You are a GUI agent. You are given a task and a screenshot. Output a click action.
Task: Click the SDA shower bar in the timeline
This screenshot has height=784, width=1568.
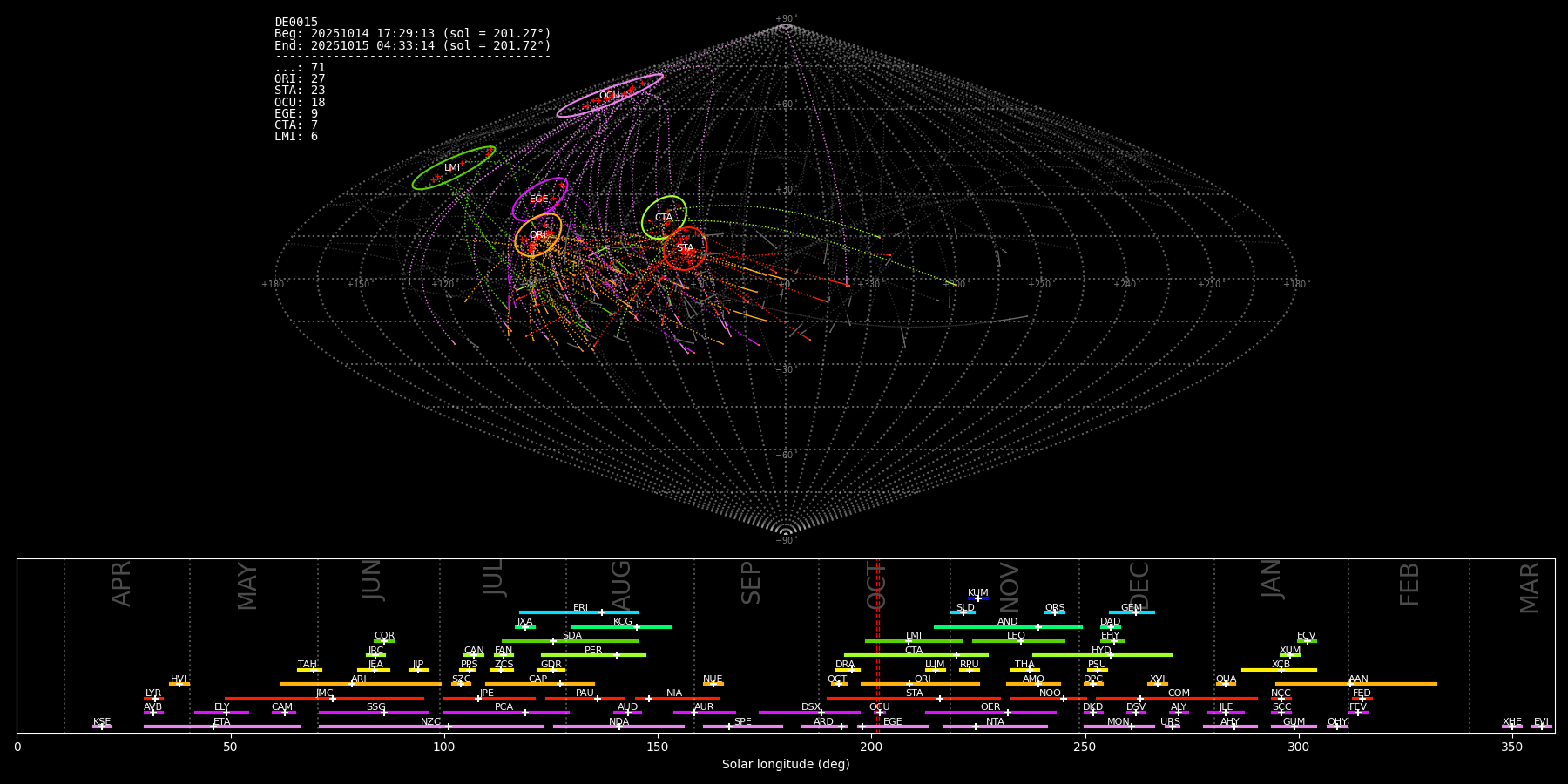point(570,641)
